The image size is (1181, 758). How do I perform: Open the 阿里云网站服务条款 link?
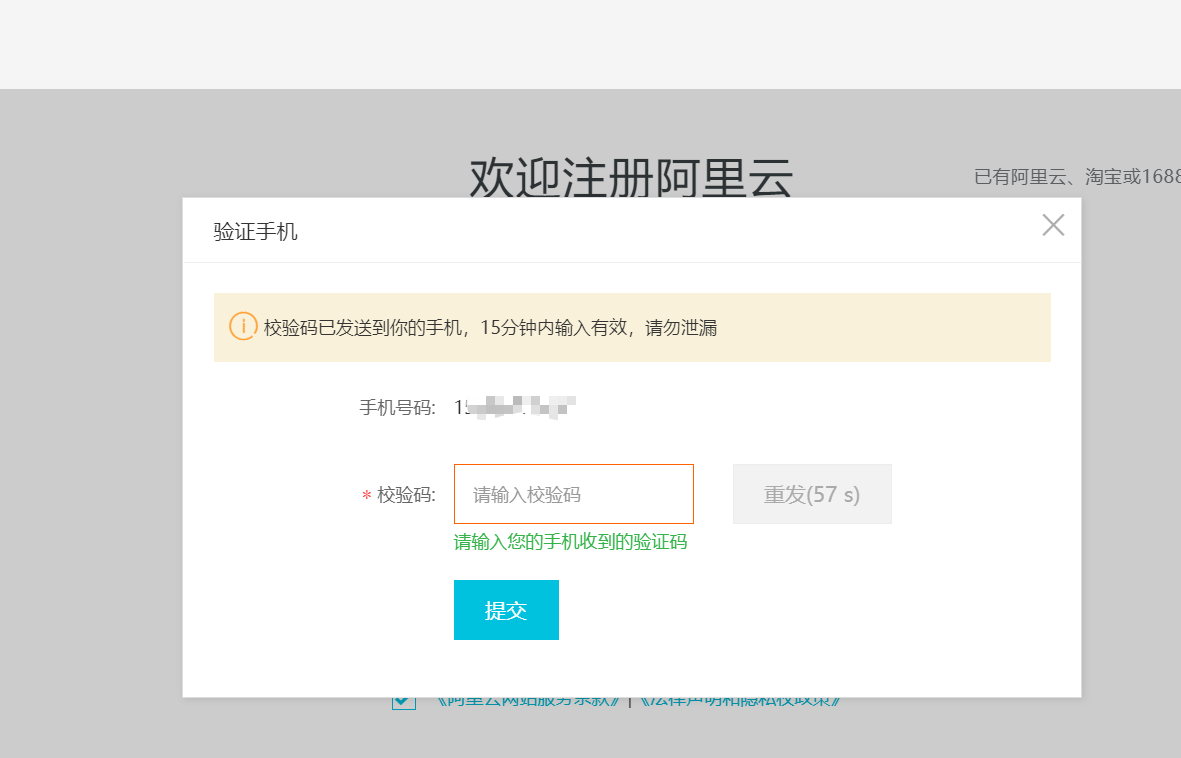[527, 701]
